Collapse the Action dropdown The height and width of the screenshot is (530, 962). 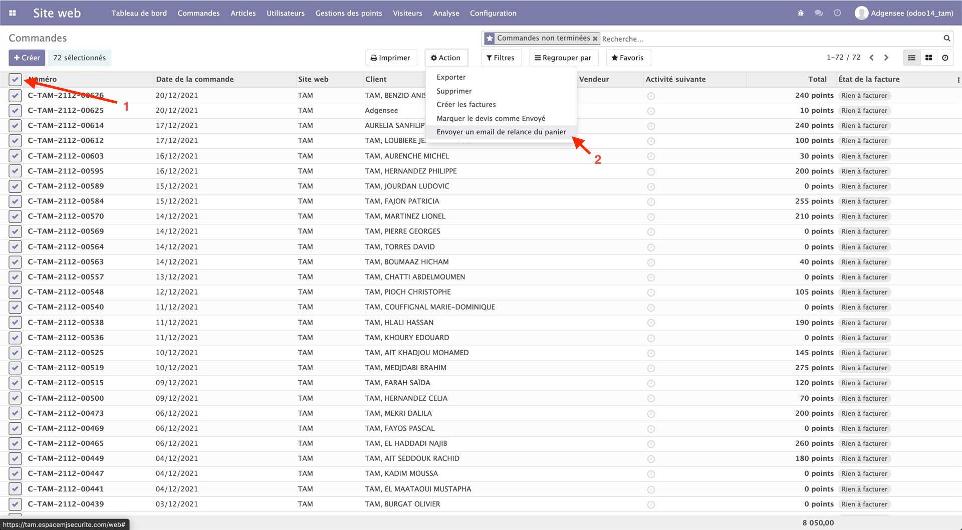coord(446,58)
